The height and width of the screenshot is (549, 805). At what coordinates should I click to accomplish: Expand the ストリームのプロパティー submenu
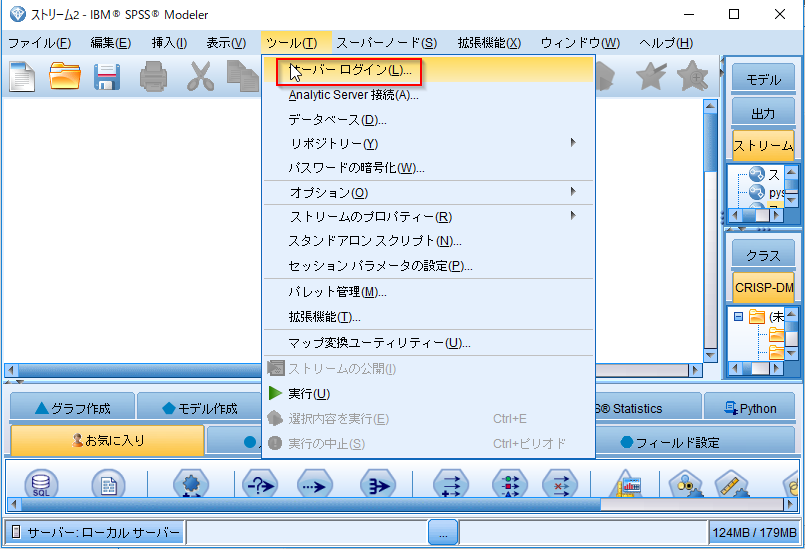pos(429,217)
